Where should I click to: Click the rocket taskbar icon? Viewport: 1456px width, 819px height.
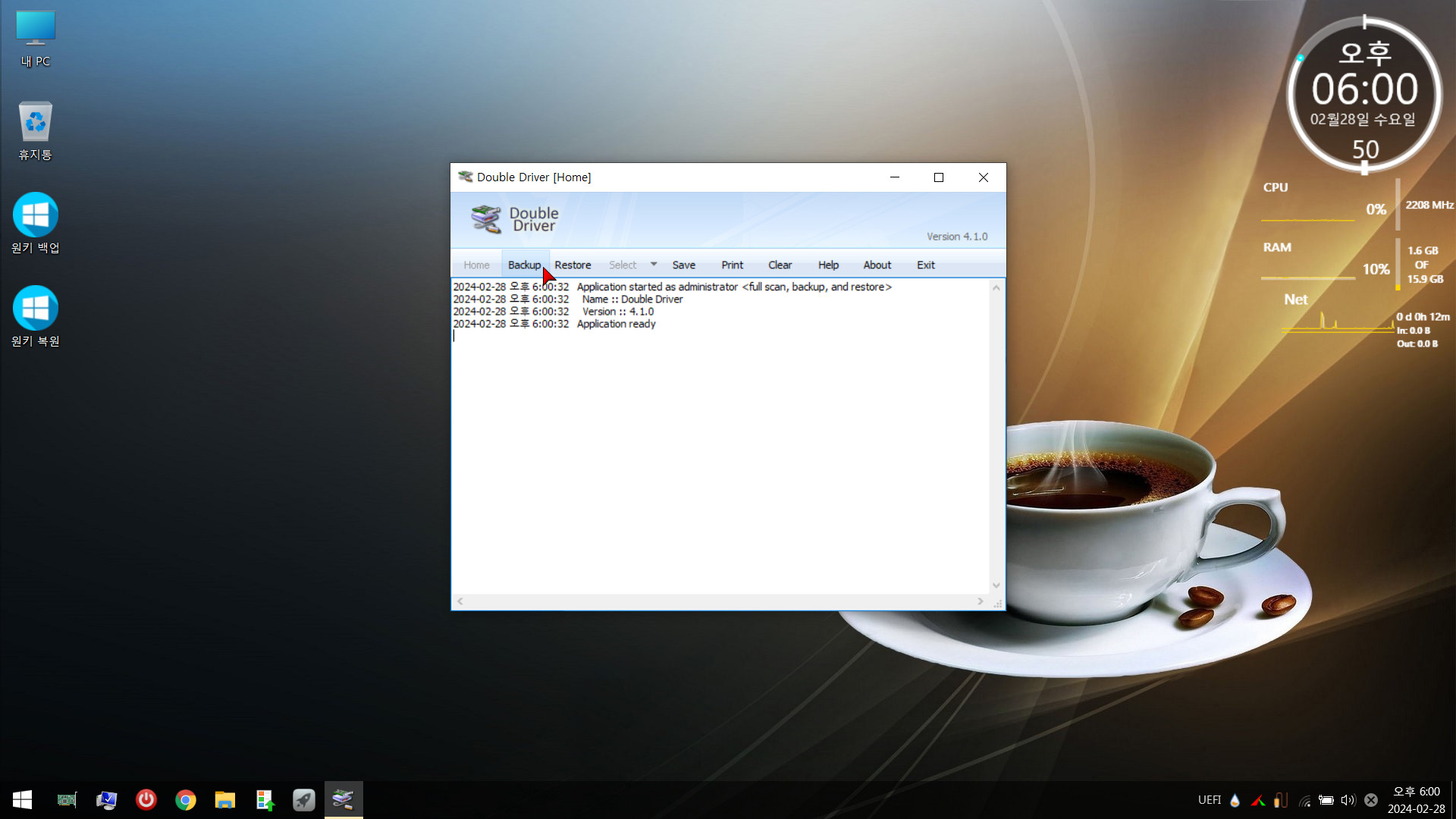304,799
